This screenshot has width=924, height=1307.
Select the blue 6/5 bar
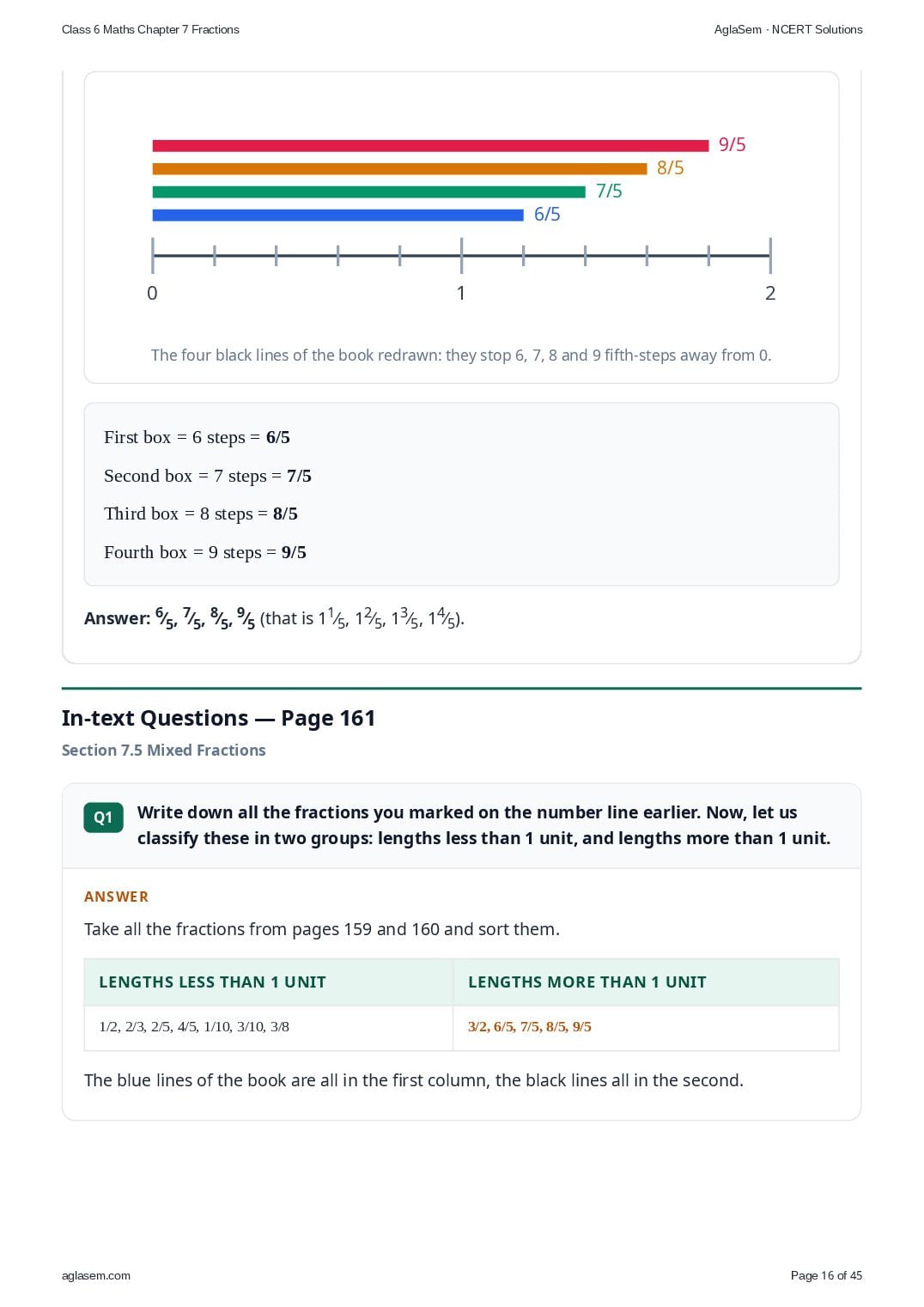pos(337,216)
